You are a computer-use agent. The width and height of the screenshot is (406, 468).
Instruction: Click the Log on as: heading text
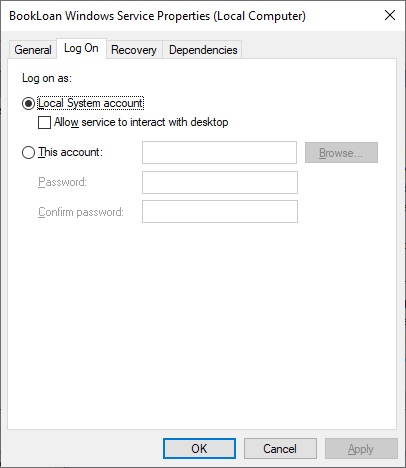pyautogui.click(x=47, y=78)
